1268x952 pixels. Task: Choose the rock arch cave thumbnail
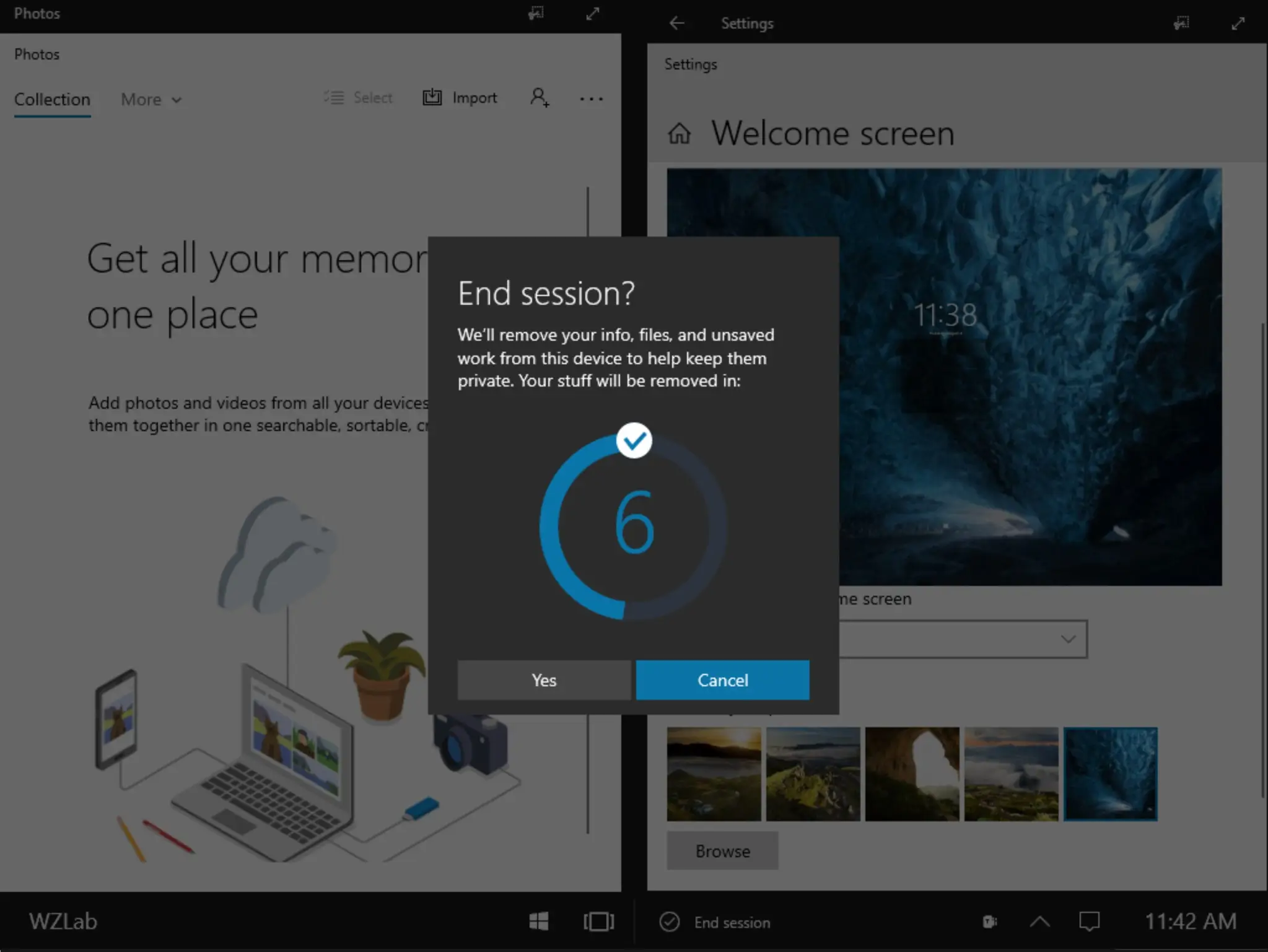point(912,774)
